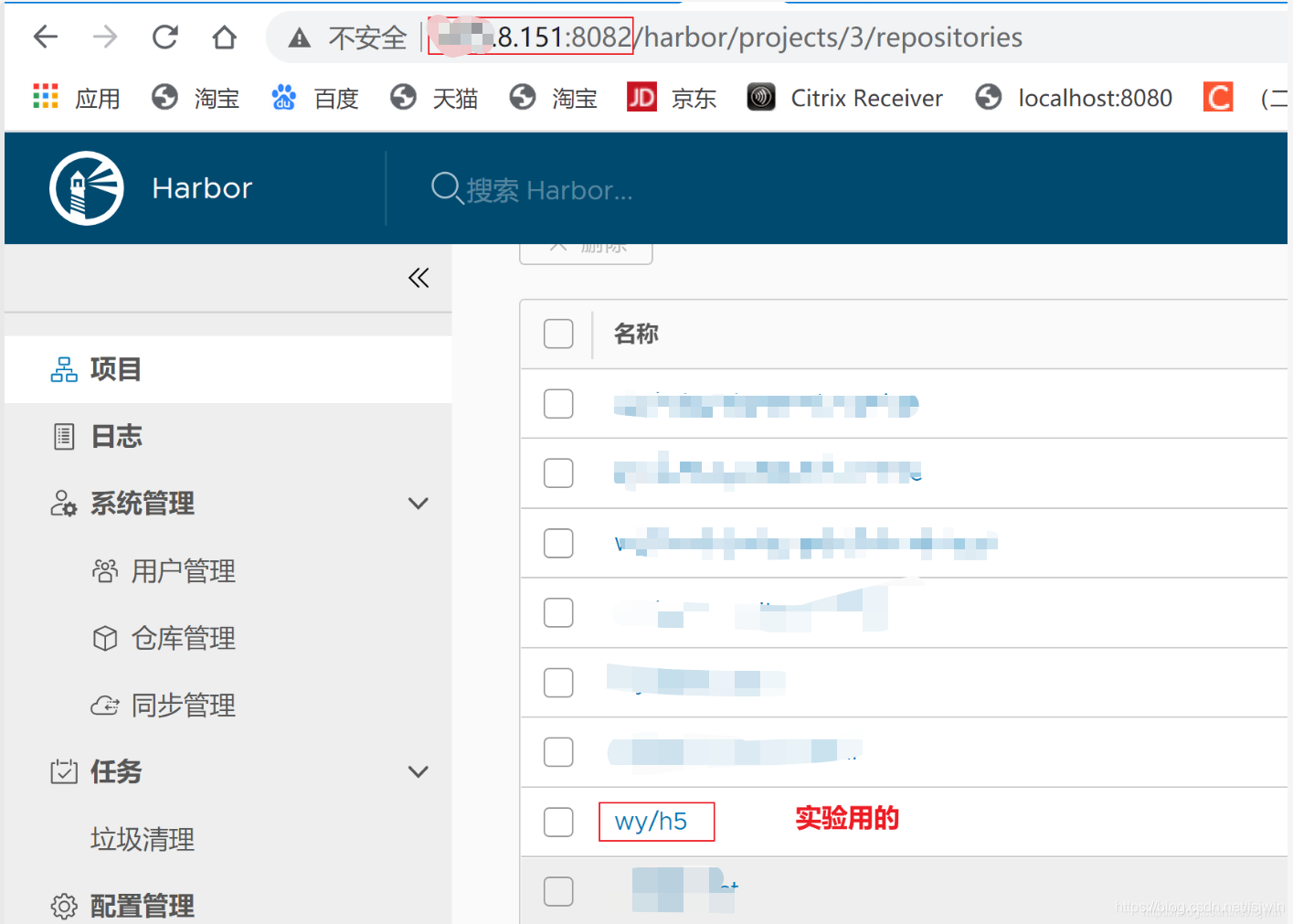Click the 系统管理 admin icon
This screenshot has height=924, width=1293.
64,504
